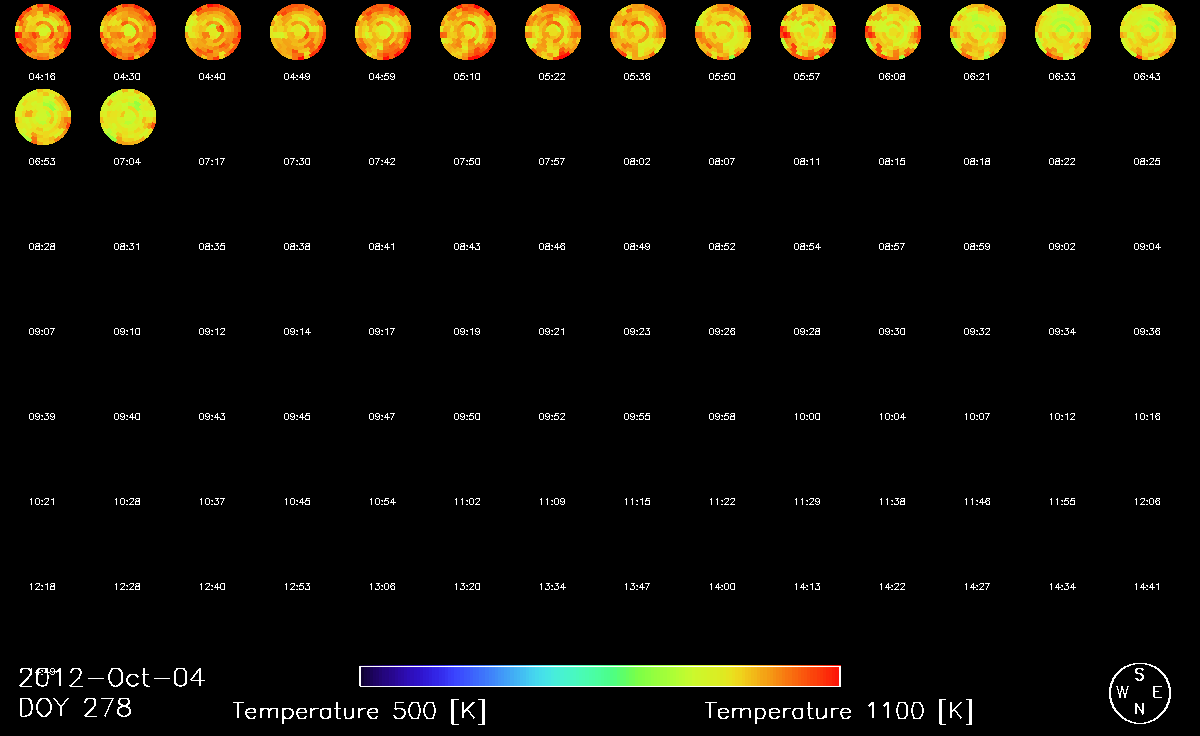The image size is (1200, 736).
Task: Click the 09:36 time label
Action: point(1147,331)
